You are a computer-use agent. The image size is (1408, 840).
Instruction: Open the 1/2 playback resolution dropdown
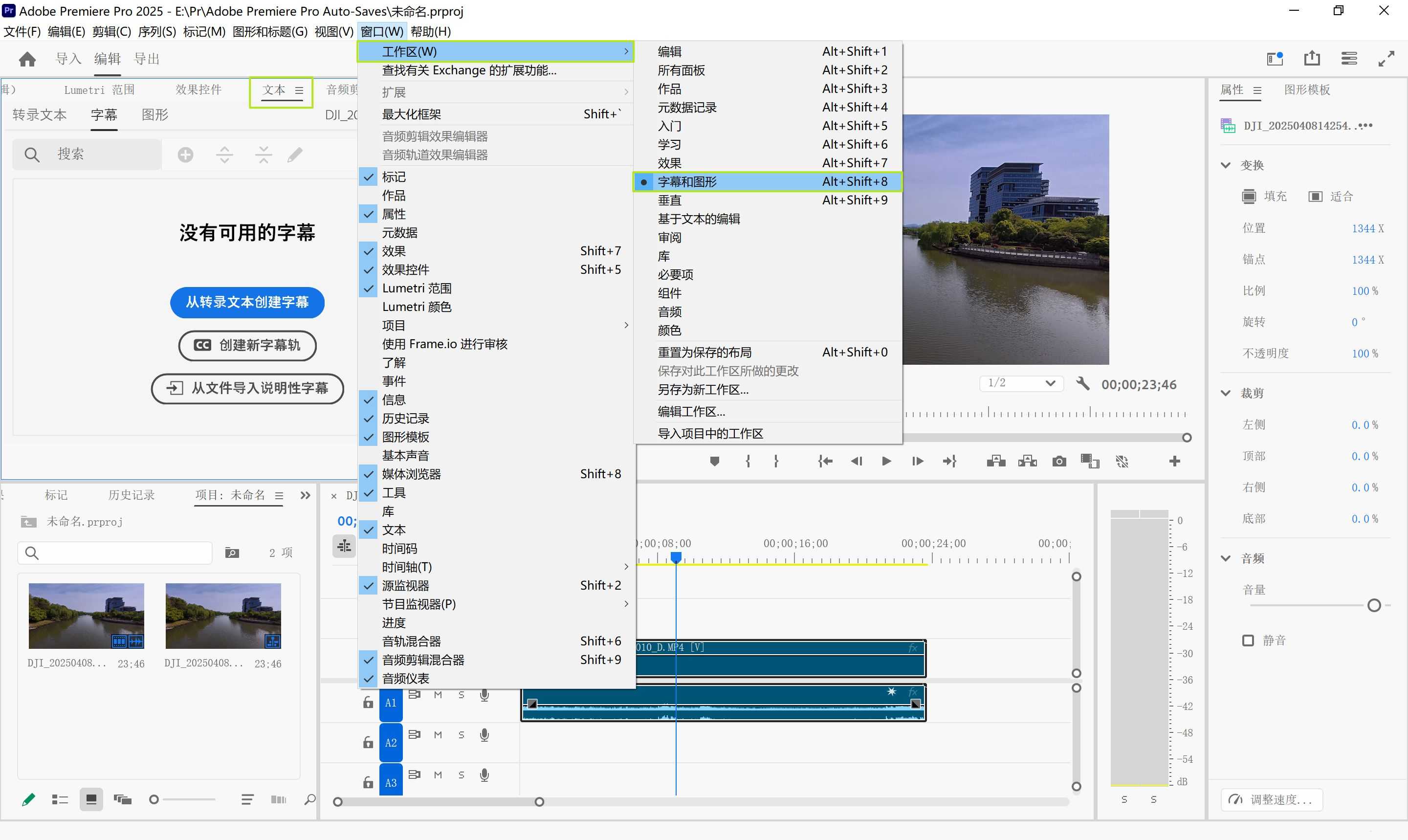pos(1021,383)
